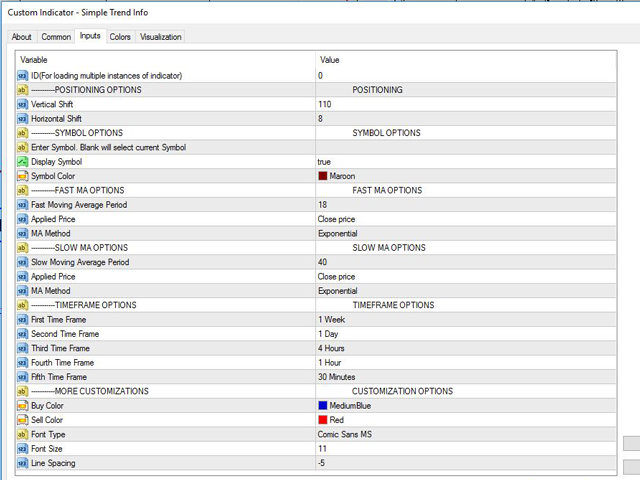Open the Colors tab
The height and width of the screenshot is (480, 640).
pos(120,37)
